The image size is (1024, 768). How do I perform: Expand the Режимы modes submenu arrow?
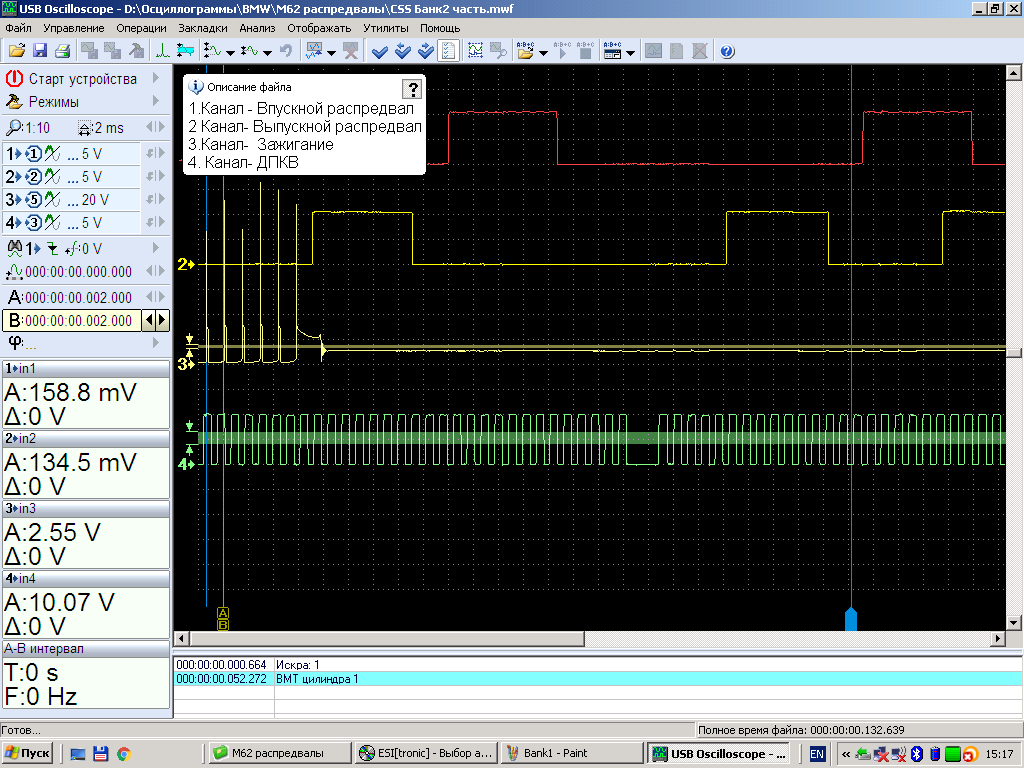point(156,101)
